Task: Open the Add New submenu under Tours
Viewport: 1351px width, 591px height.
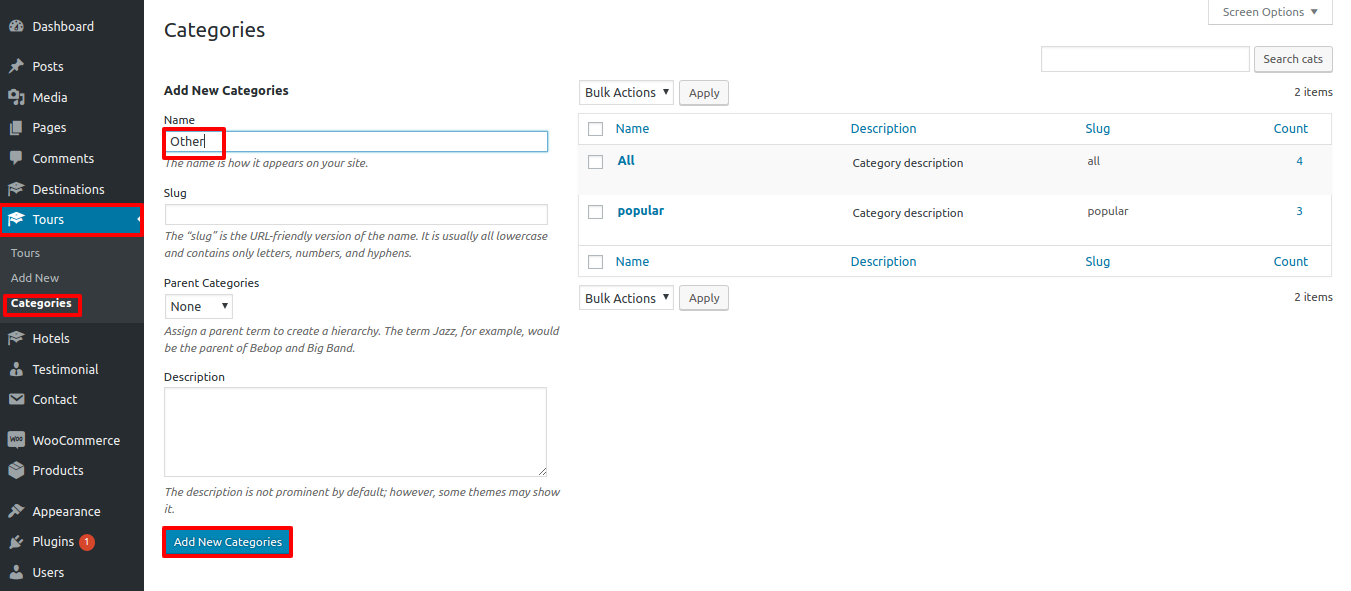Action: click(x=35, y=278)
